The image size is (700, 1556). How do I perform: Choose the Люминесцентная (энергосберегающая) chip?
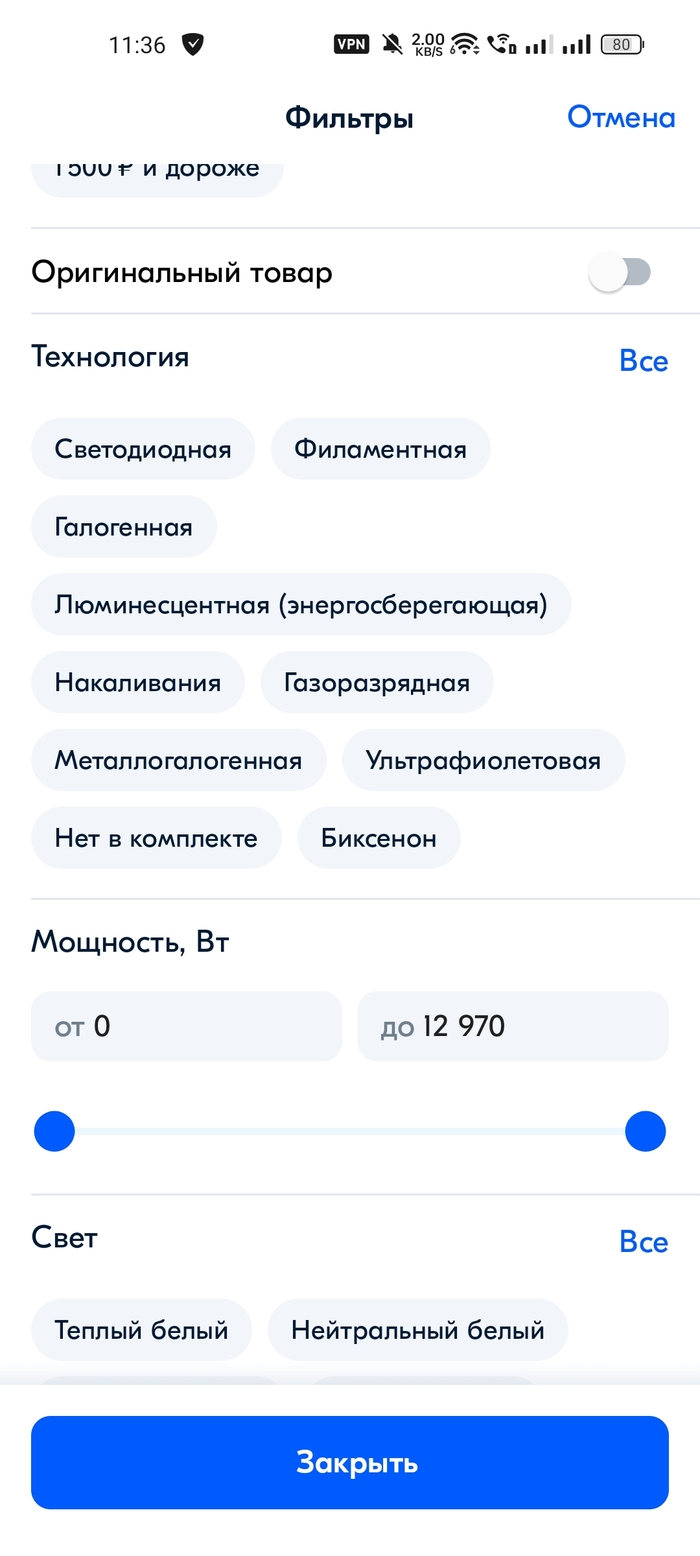click(301, 605)
